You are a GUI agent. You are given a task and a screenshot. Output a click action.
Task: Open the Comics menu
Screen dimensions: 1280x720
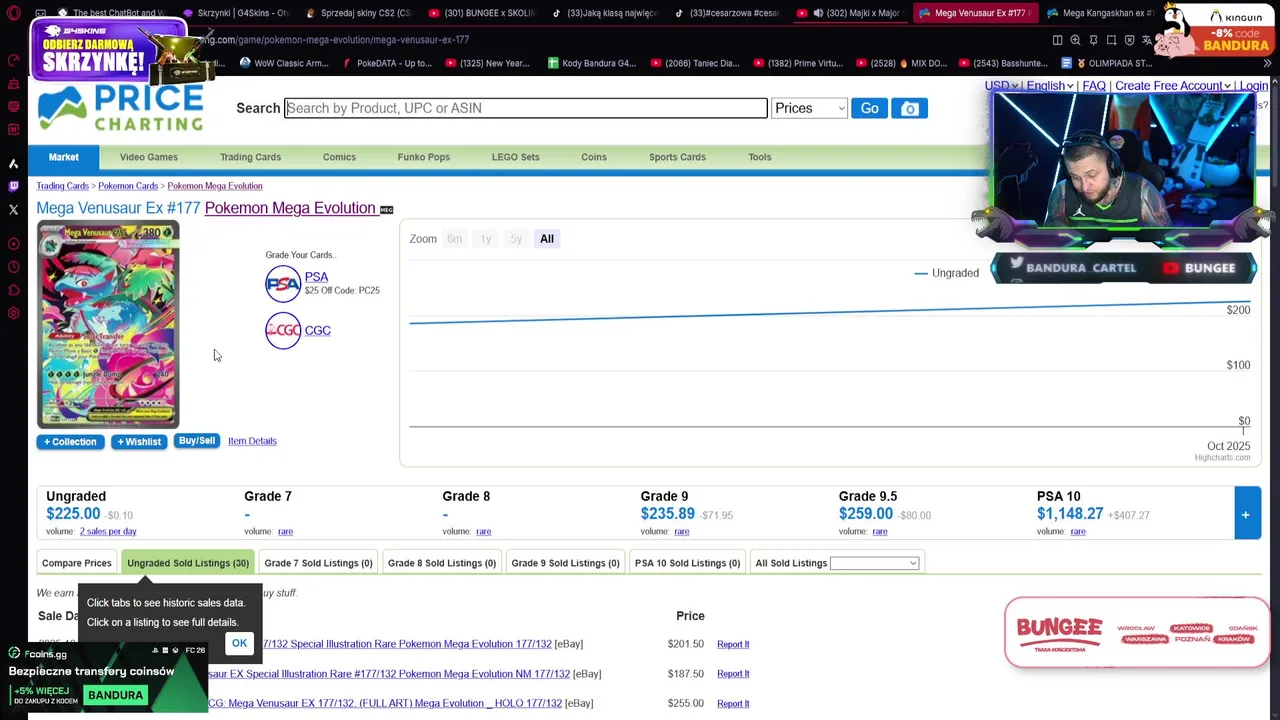point(339,157)
